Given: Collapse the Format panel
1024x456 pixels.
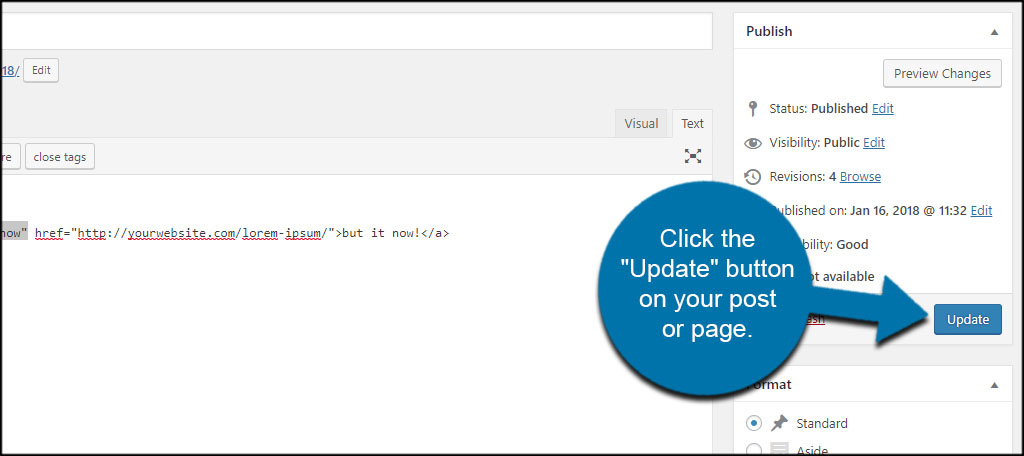Looking at the screenshot, I should (994, 385).
